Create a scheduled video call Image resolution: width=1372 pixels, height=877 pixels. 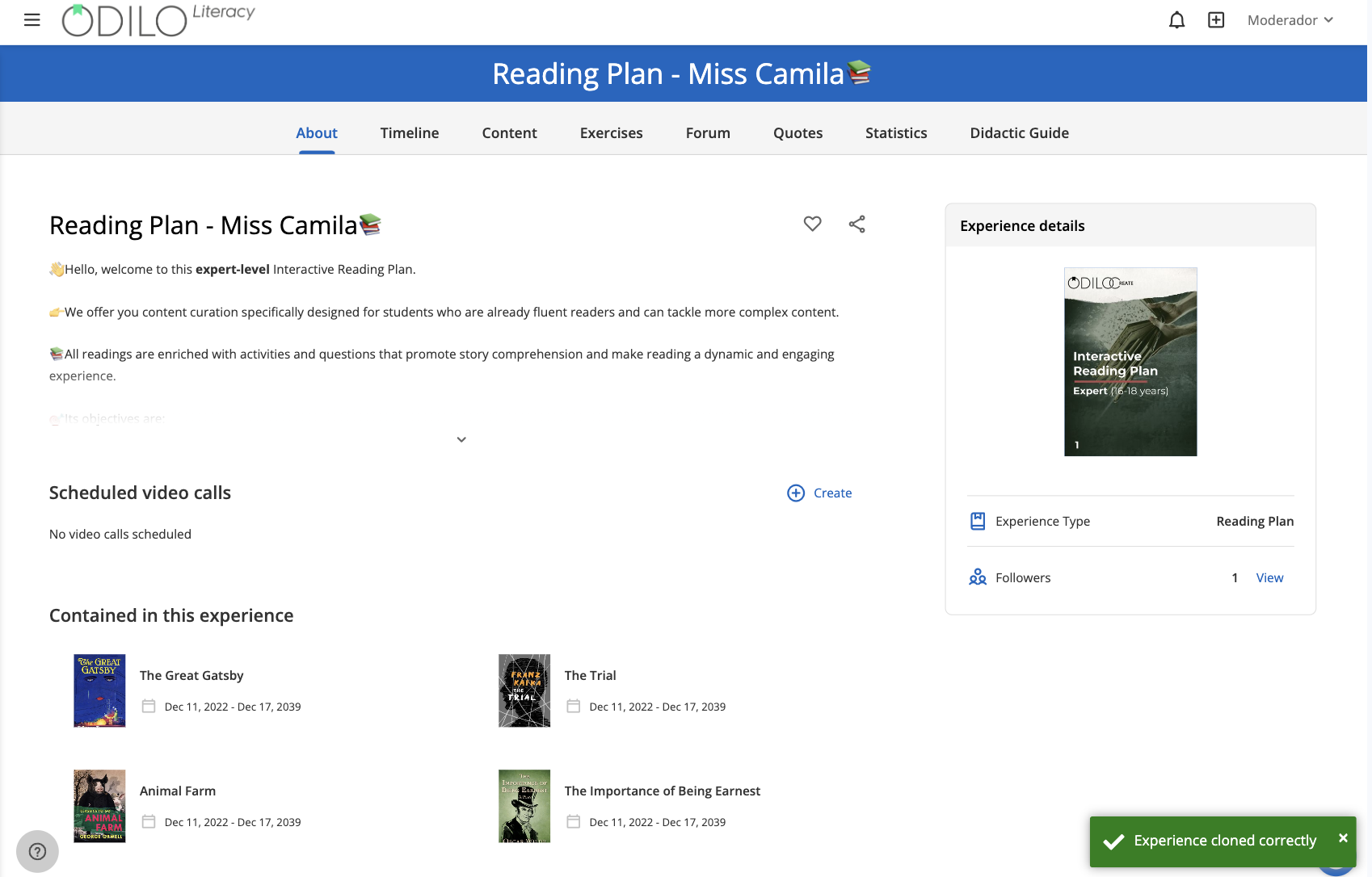[819, 493]
